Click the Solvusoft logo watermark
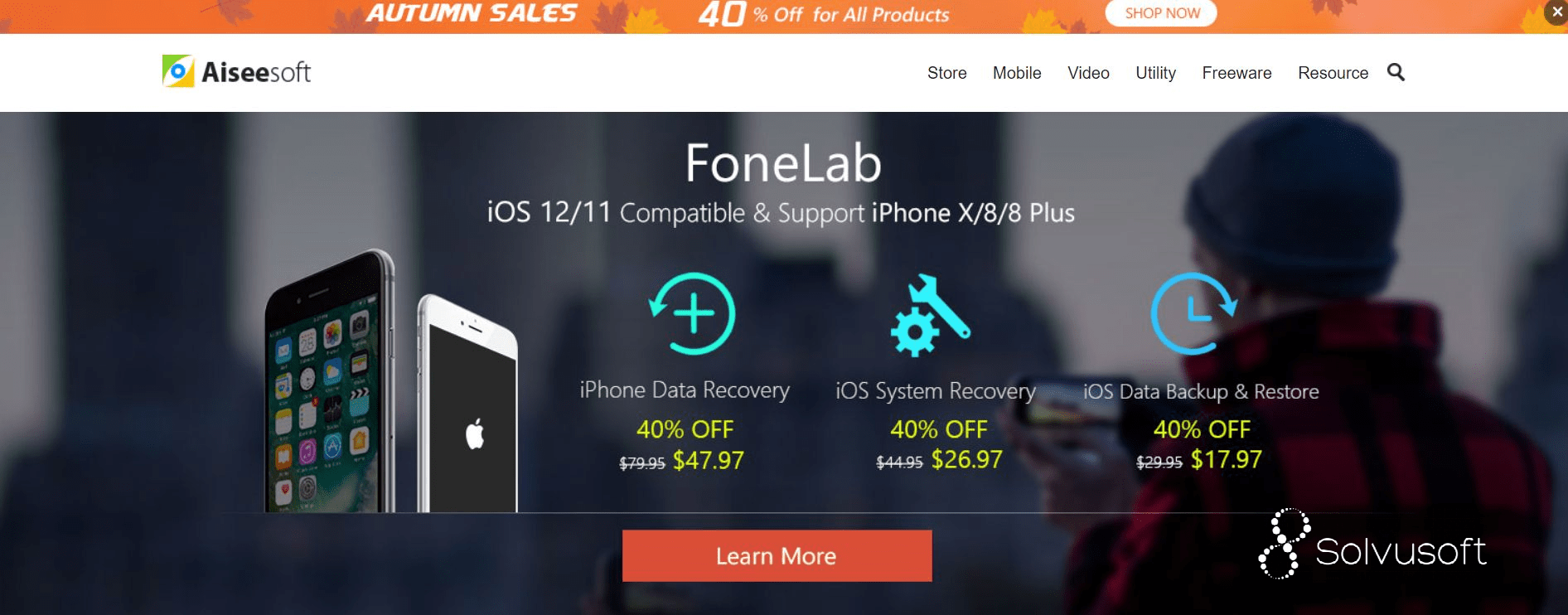1568x615 pixels. (1372, 545)
